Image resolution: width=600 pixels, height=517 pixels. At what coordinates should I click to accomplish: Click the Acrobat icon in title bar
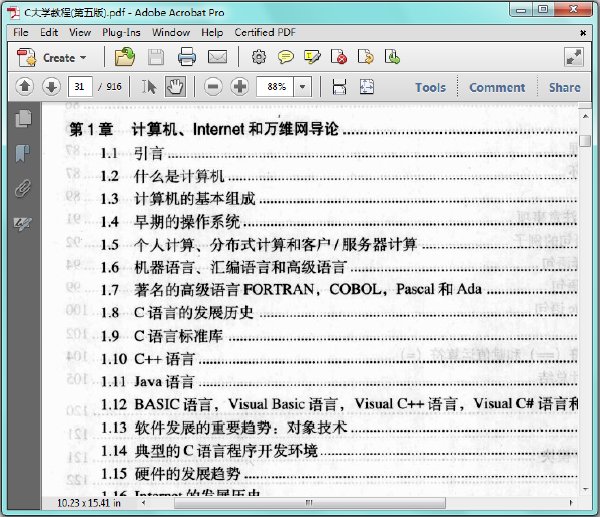(x=14, y=13)
